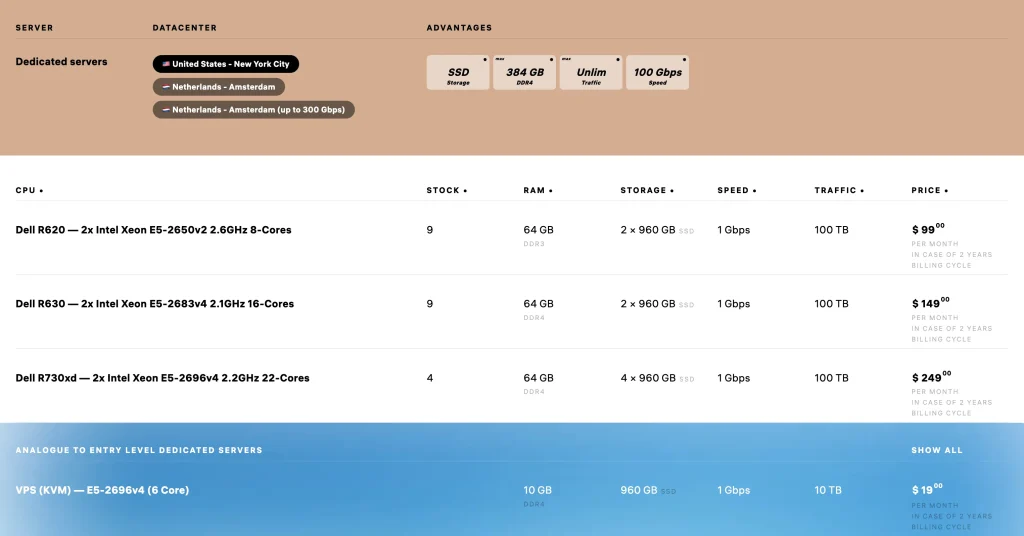Click the US flag icon in datacenter pill
1024x536 pixels.
166,64
